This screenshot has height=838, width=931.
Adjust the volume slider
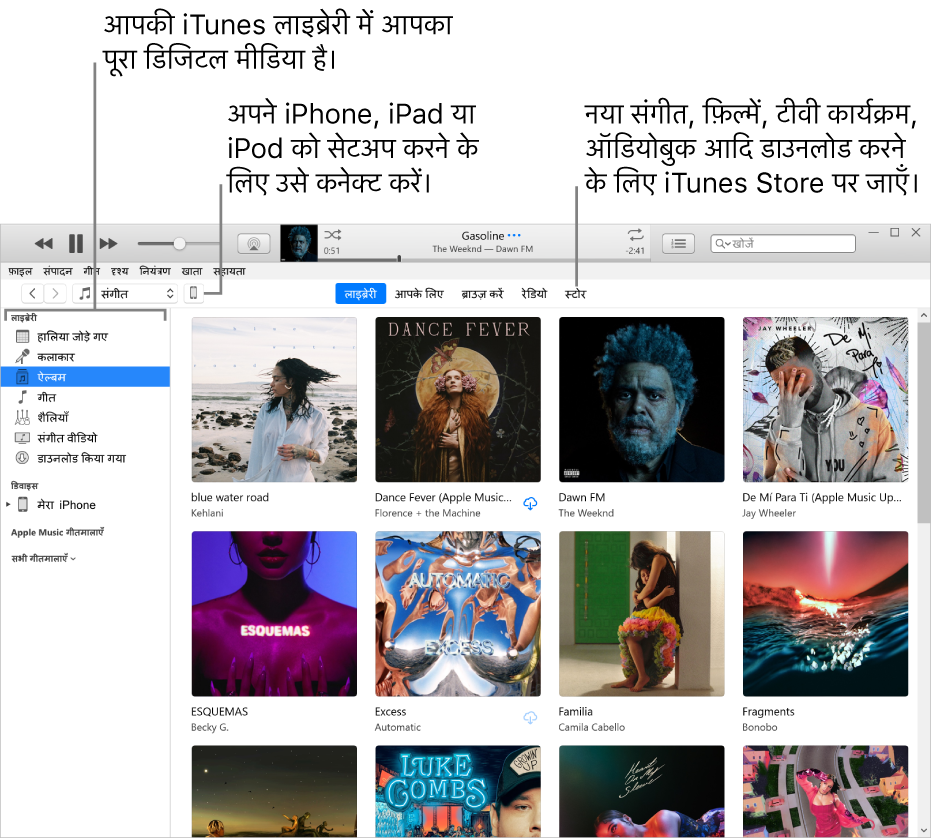coord(177,242)
